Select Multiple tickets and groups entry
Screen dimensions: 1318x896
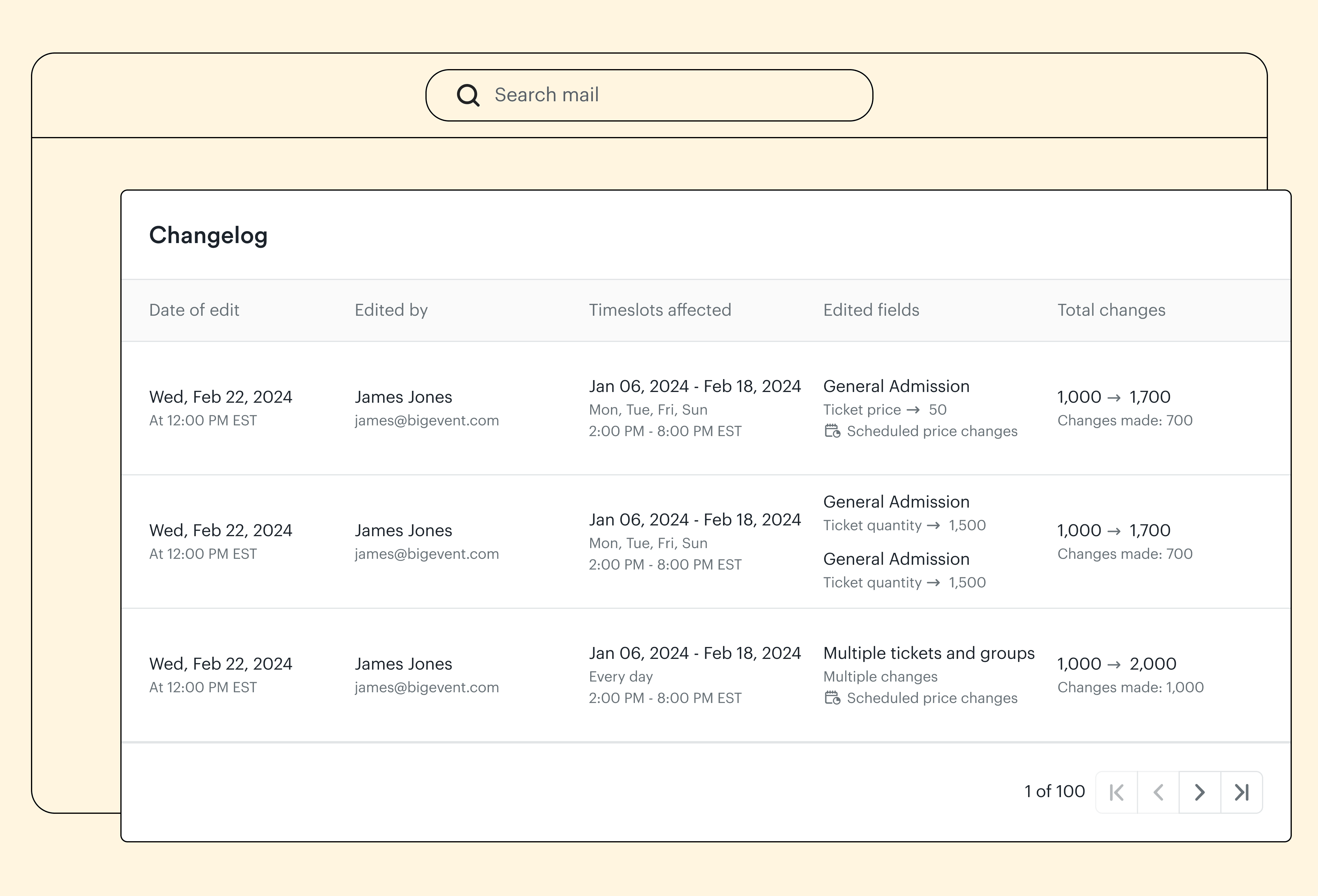coord(928,653)
